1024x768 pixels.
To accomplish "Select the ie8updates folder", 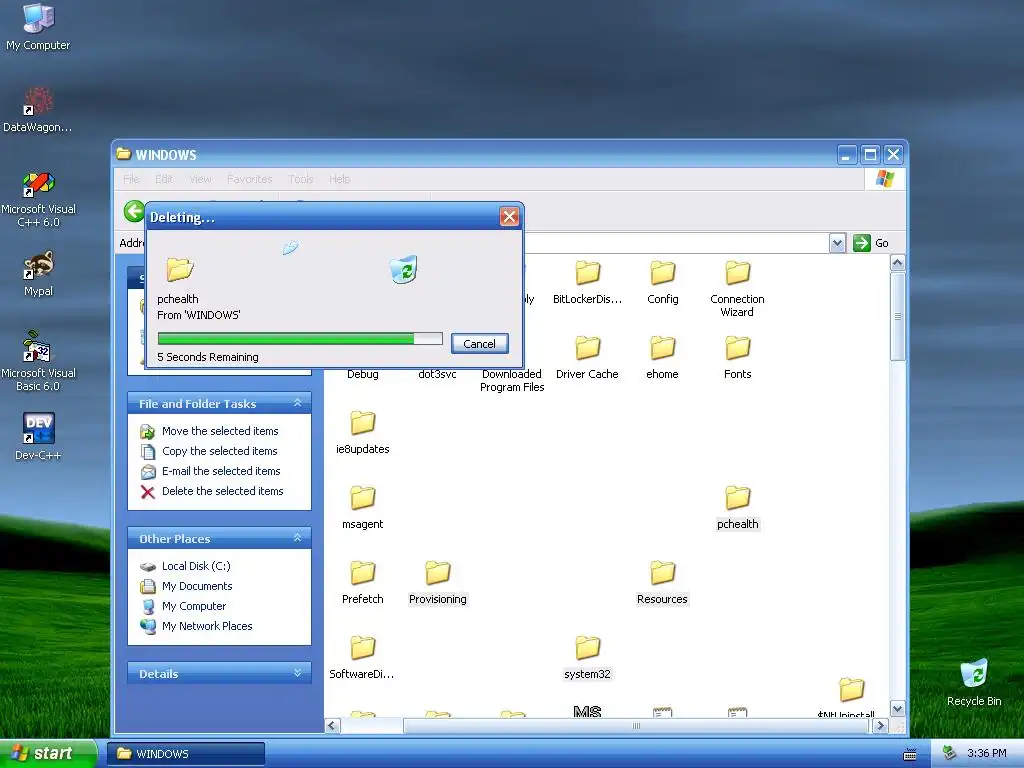I will [x=362, y=432].
